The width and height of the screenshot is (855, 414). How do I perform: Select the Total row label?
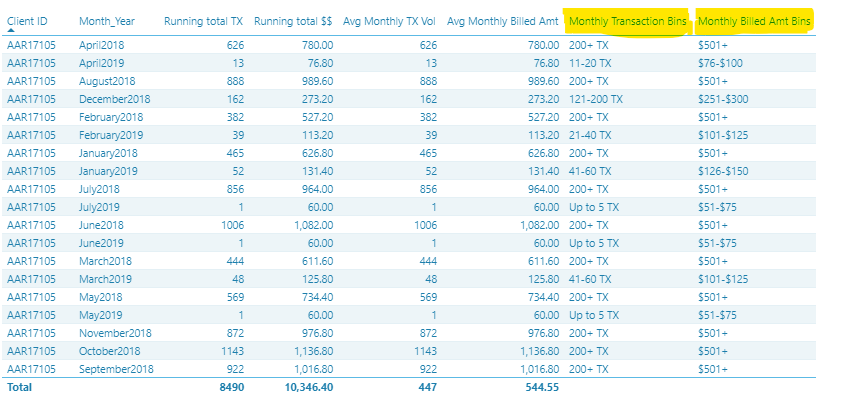click(x=20, y=387)
